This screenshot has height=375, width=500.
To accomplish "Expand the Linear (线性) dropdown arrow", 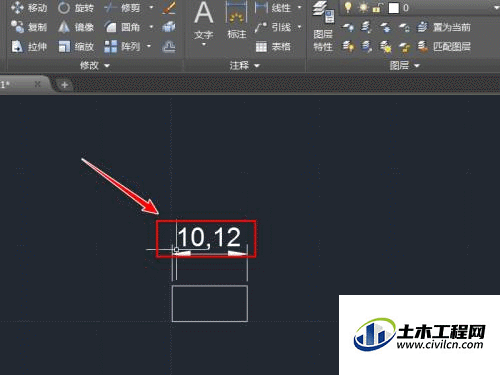I will [x=299, y=7].
